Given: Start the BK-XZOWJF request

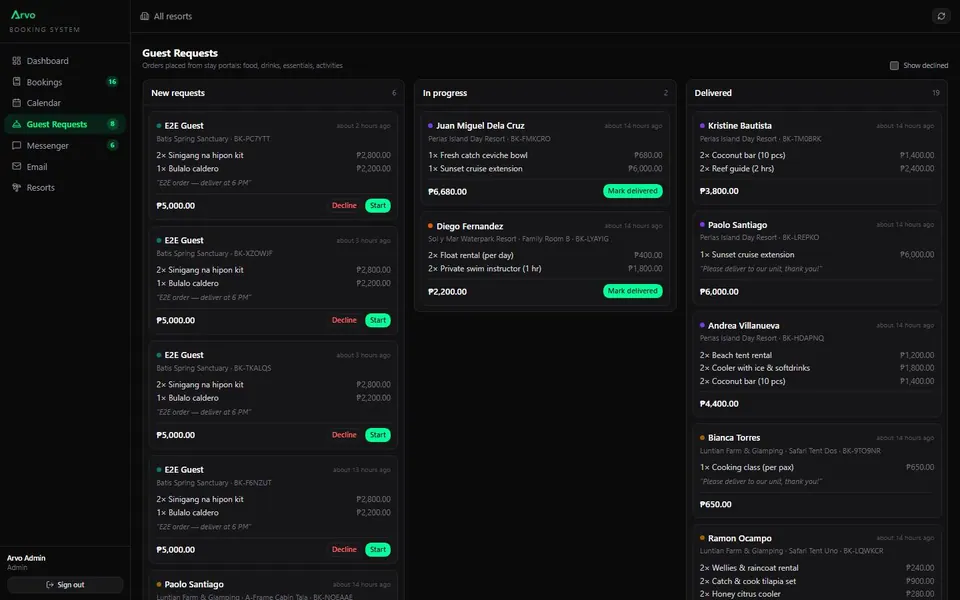Looking at the screenshot, I should pyautogui.click(x=378, y=320).
